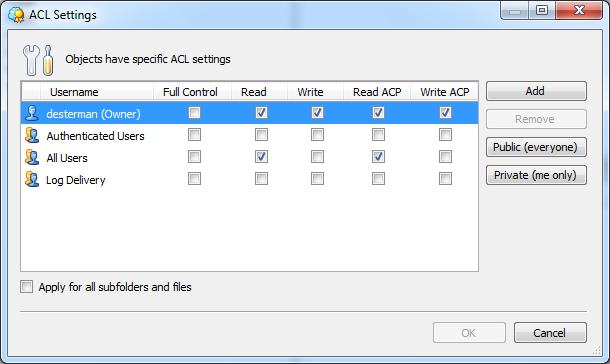The width and height of the screenshot is (610, 364).
Task: Select the Log Delivery row
Action: tap(249, 179)
